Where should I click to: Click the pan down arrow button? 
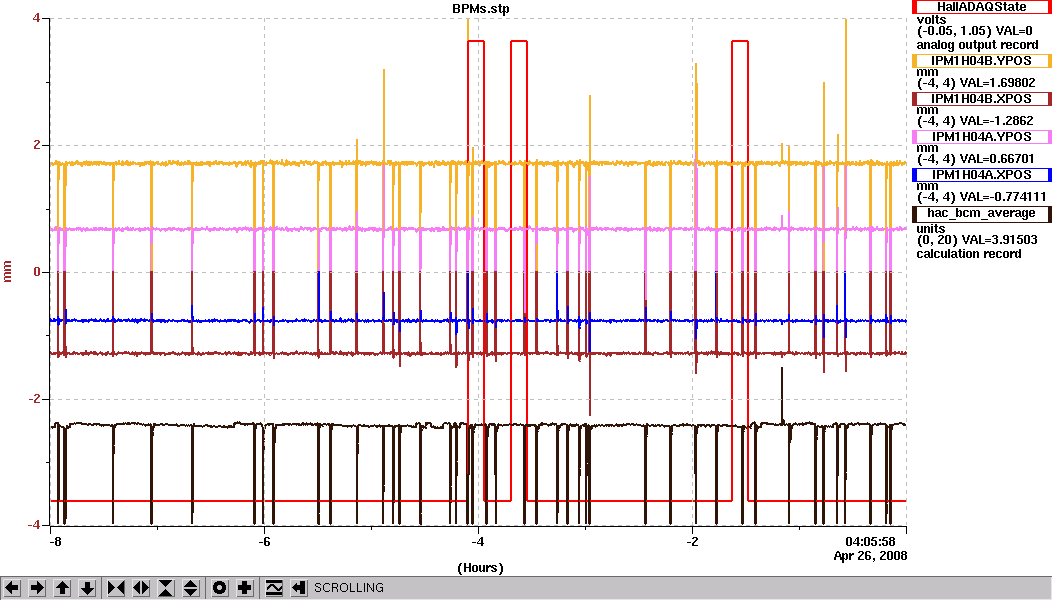click(87, 588)
